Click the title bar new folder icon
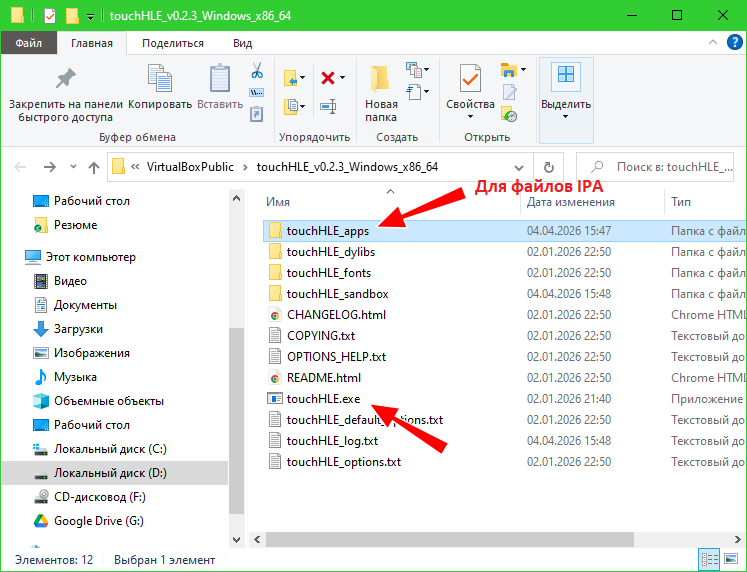The width and height of the screenshot is (747, 572). (x=72, y=16)
